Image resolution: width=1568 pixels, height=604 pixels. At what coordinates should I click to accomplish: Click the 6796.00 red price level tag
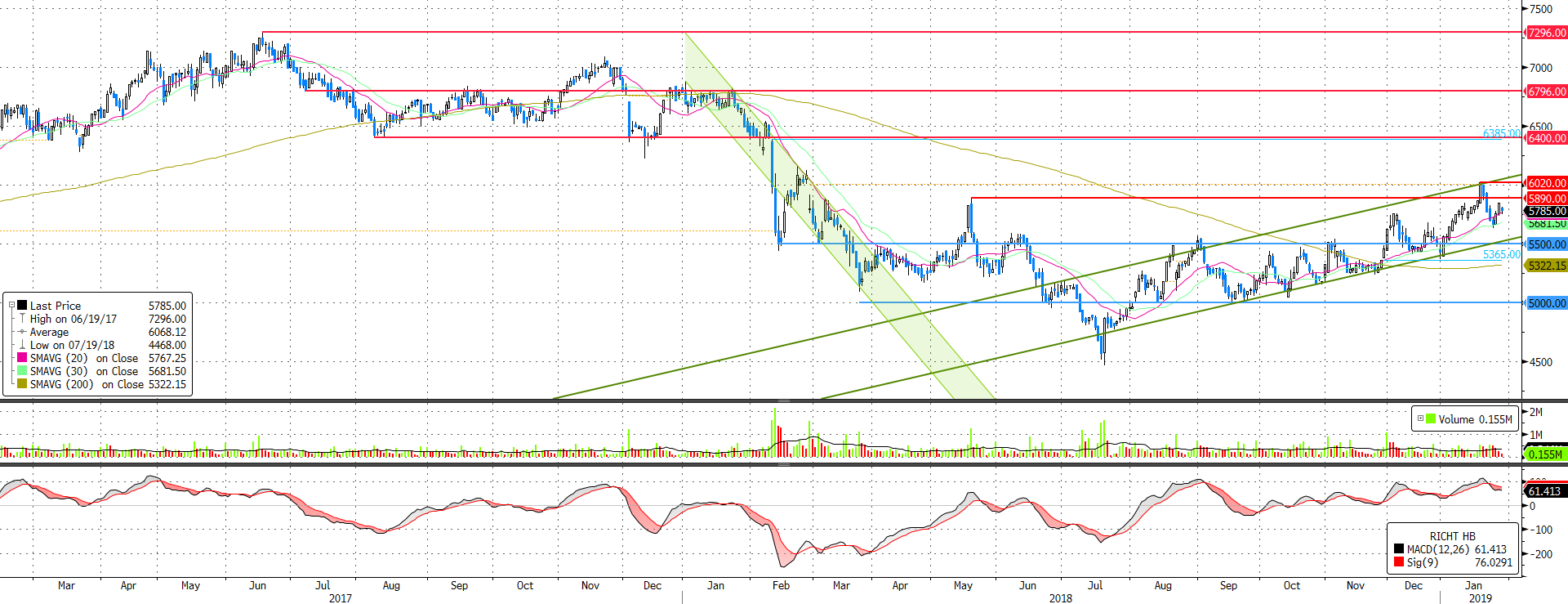click(x=1546, y=92)
